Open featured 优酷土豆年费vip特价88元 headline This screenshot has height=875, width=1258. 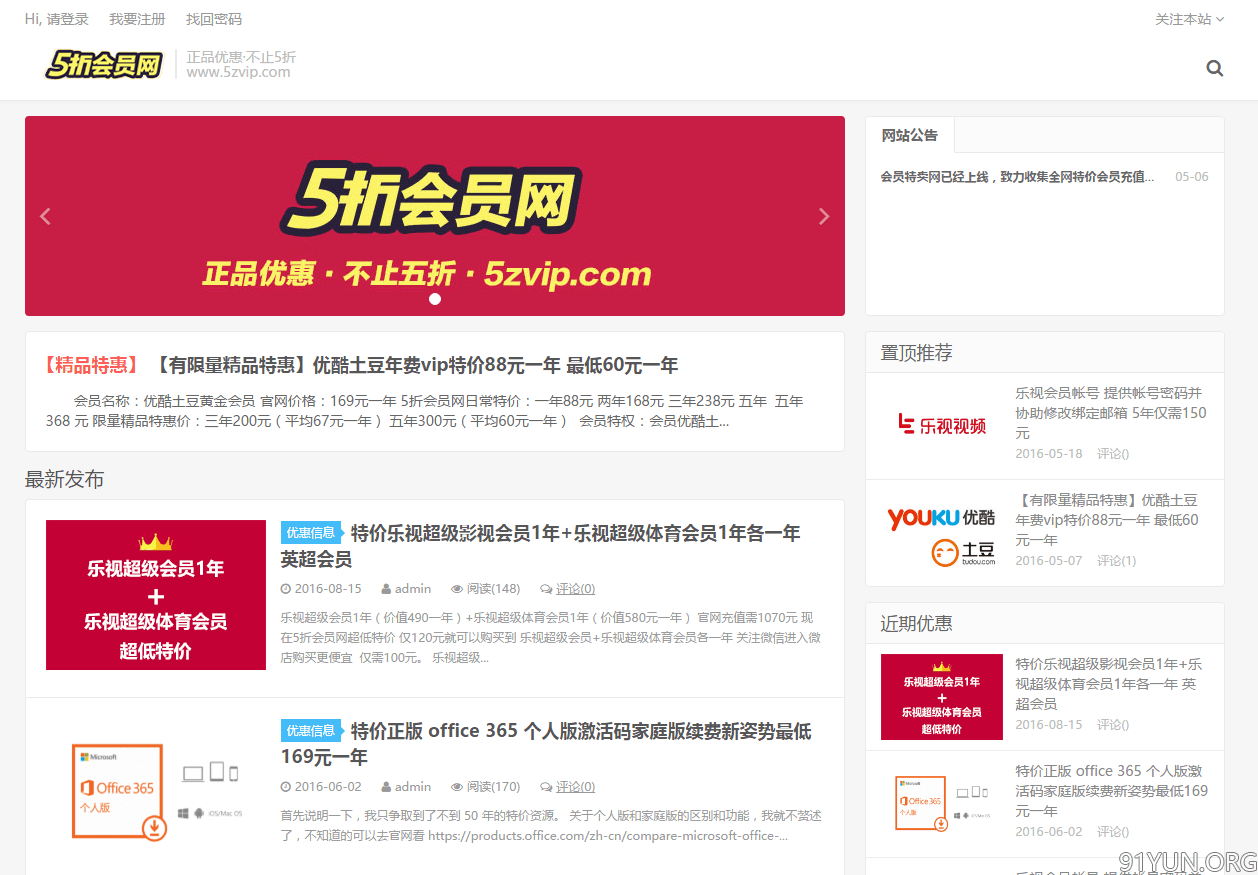[417, 365]
